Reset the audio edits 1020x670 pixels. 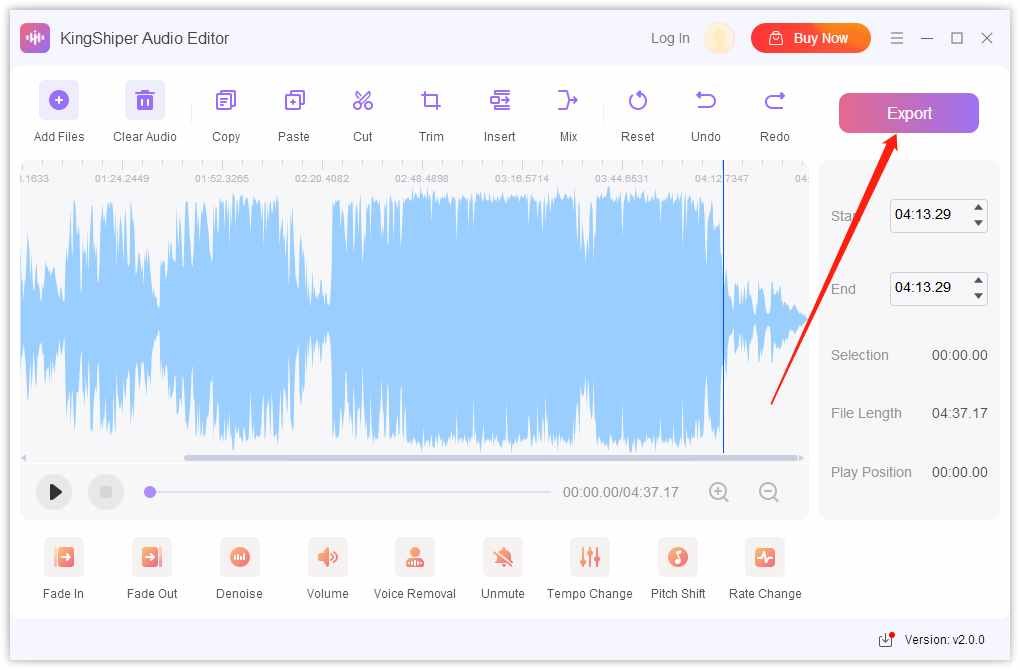tap(638, 101)
